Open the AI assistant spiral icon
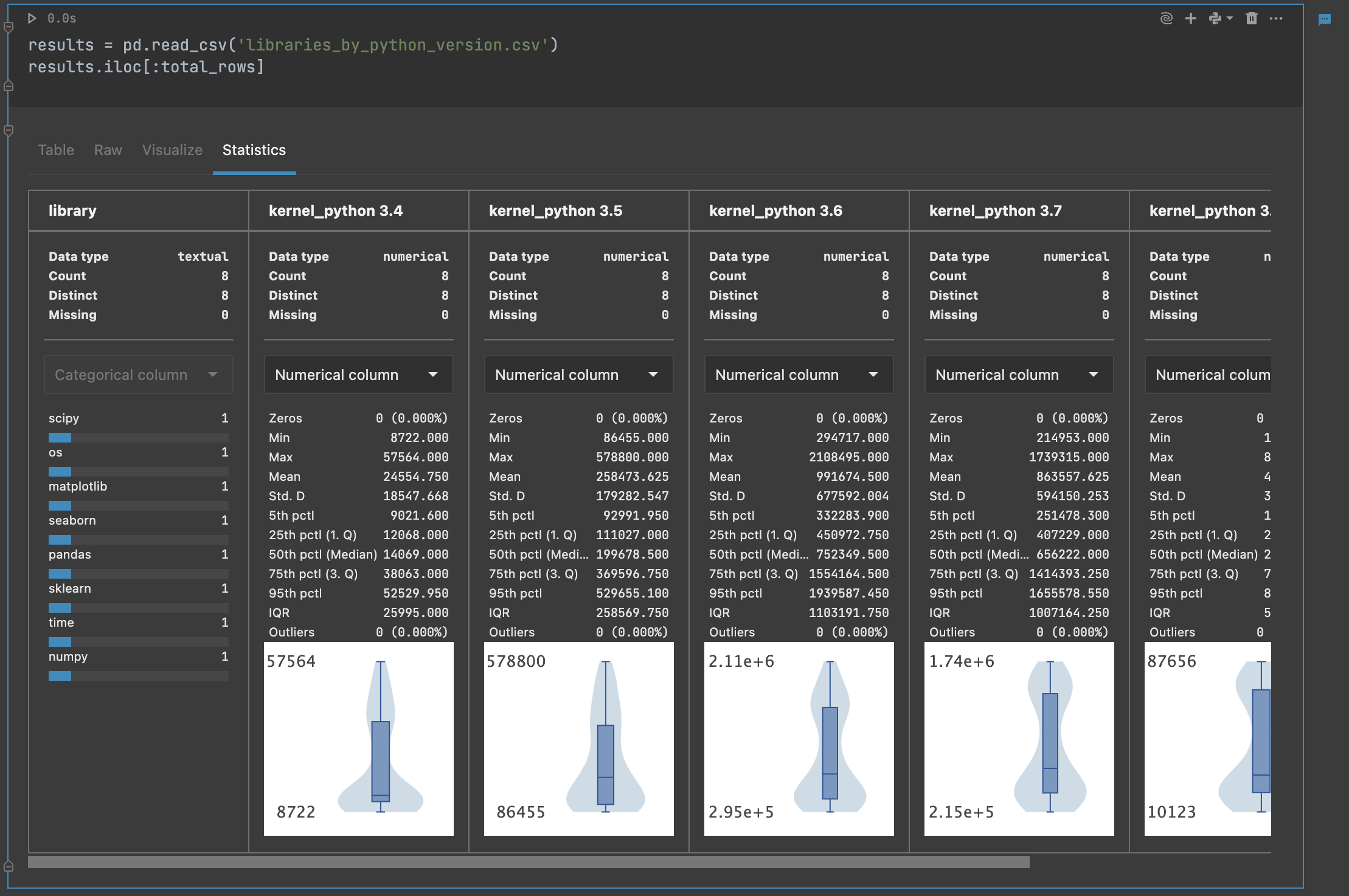The height and width of the screenshot is (896, 1349). [1166, 19]
